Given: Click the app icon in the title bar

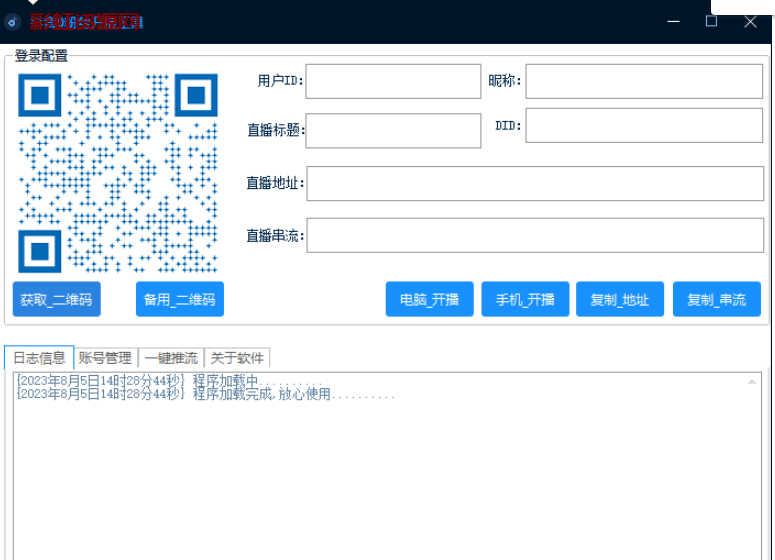Looking at the screenshot, I should [12, 21].
